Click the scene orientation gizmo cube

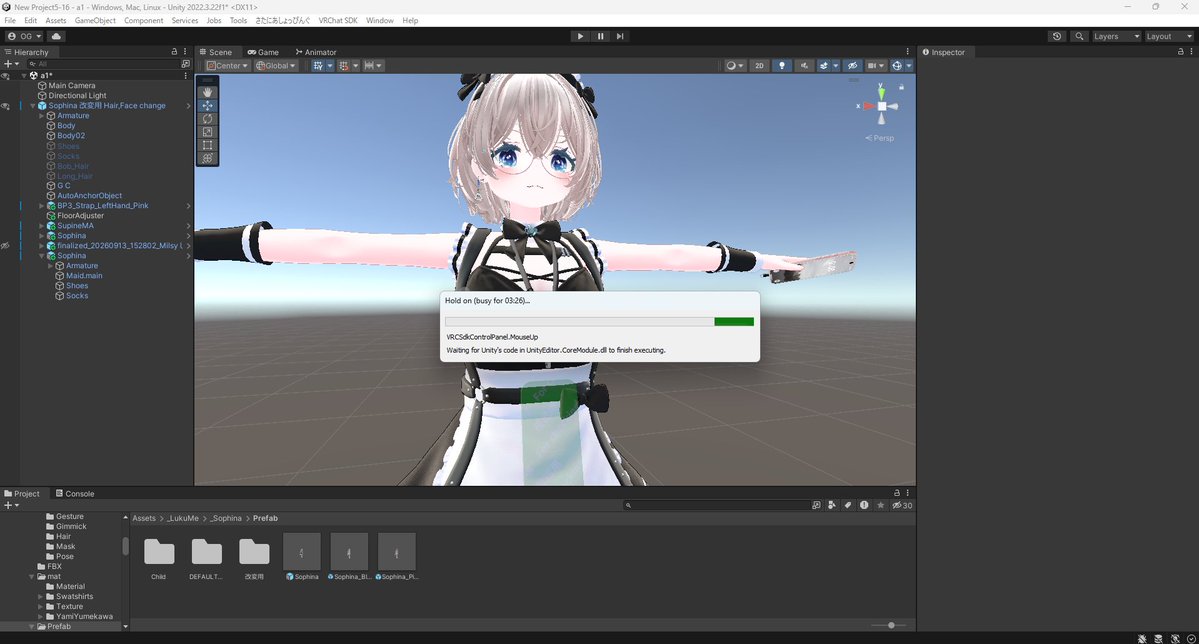click(x=882, y=106)
